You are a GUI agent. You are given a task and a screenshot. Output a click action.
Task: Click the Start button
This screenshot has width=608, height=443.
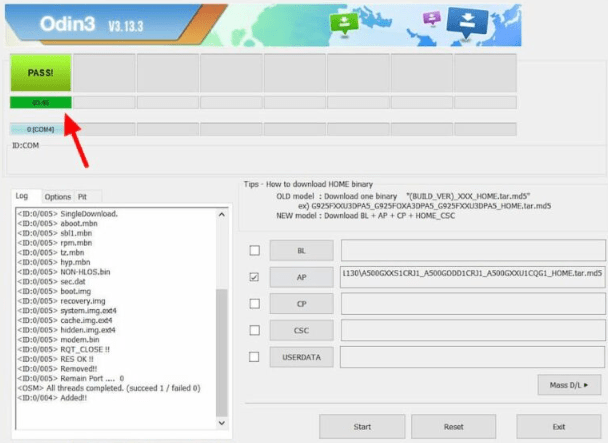(362, 427)
